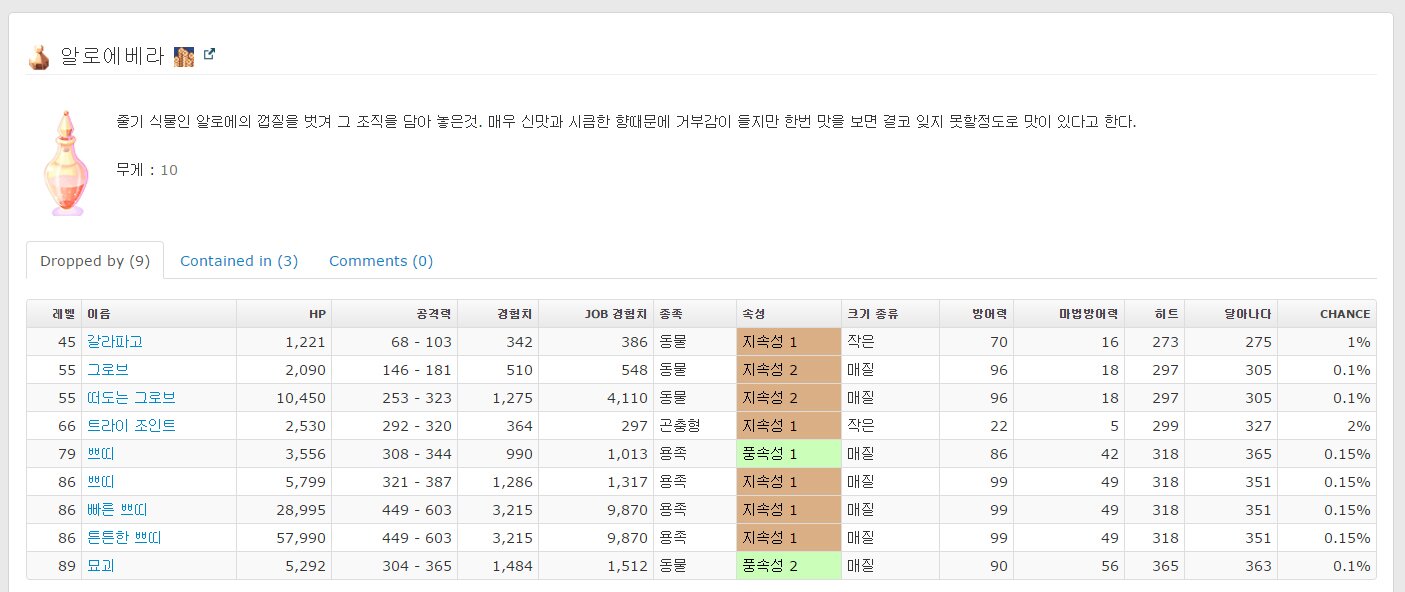1405x592 pixels.
Task: Click the 속성 column header
Action: point(754,314)
